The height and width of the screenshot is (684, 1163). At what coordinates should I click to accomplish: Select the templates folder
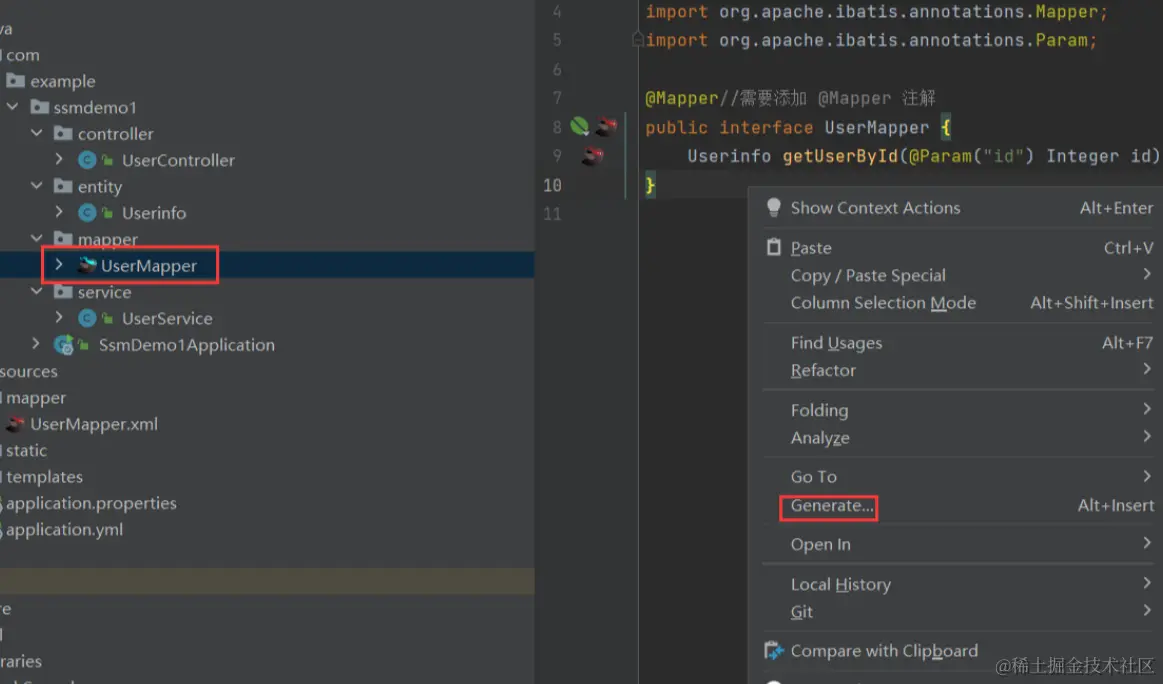(45, 477)
